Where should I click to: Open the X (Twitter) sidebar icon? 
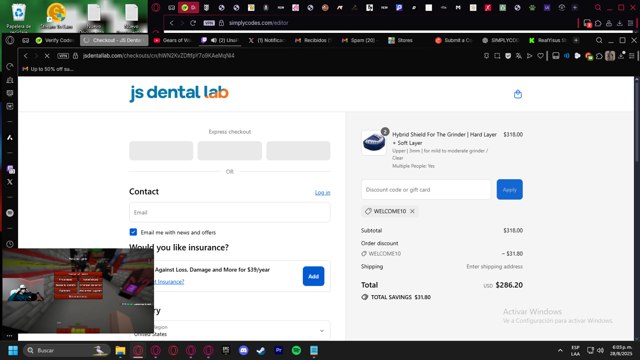tap(10, 182)
